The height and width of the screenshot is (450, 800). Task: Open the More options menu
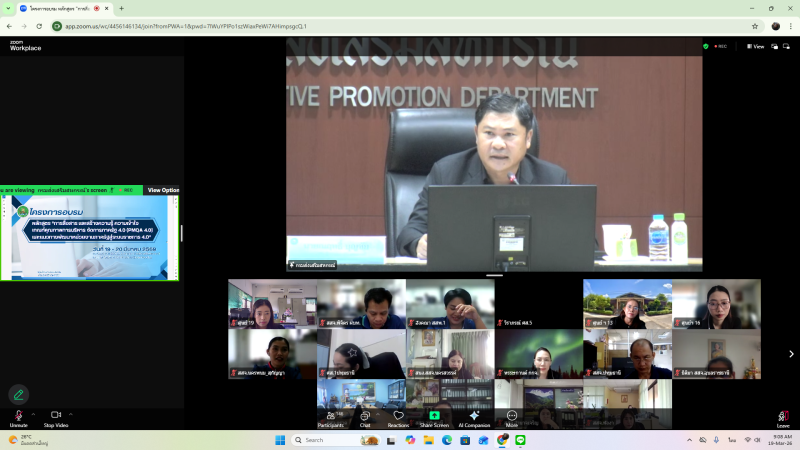[x=512, y=416]
